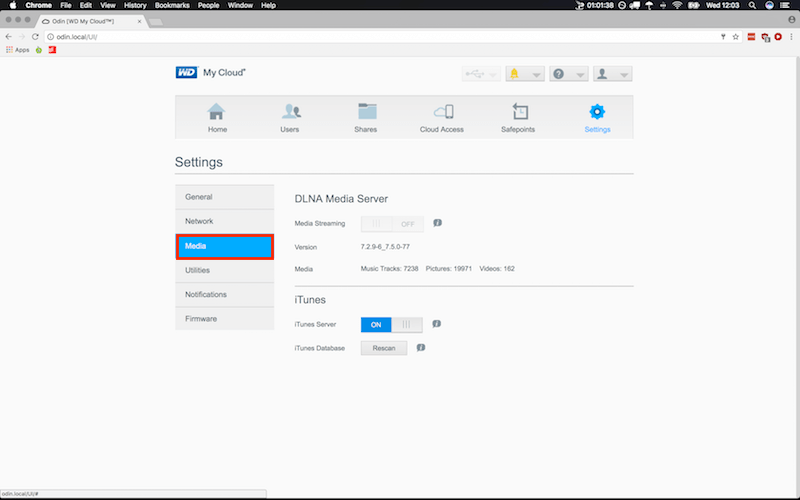Open Spotlight search magnifier
The image size is (800, 500).
[752, 5]
